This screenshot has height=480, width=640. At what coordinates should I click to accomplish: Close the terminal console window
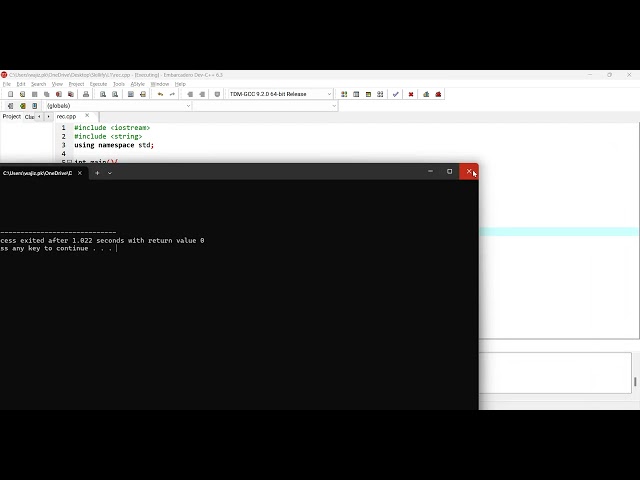pyautogui.click(x=469, y=171)
